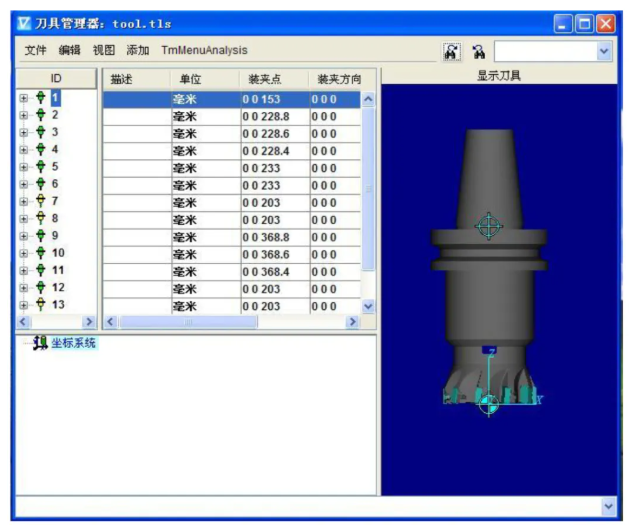Click the tool icon for ID 10
629x529 pixels.
click(40, 253)
